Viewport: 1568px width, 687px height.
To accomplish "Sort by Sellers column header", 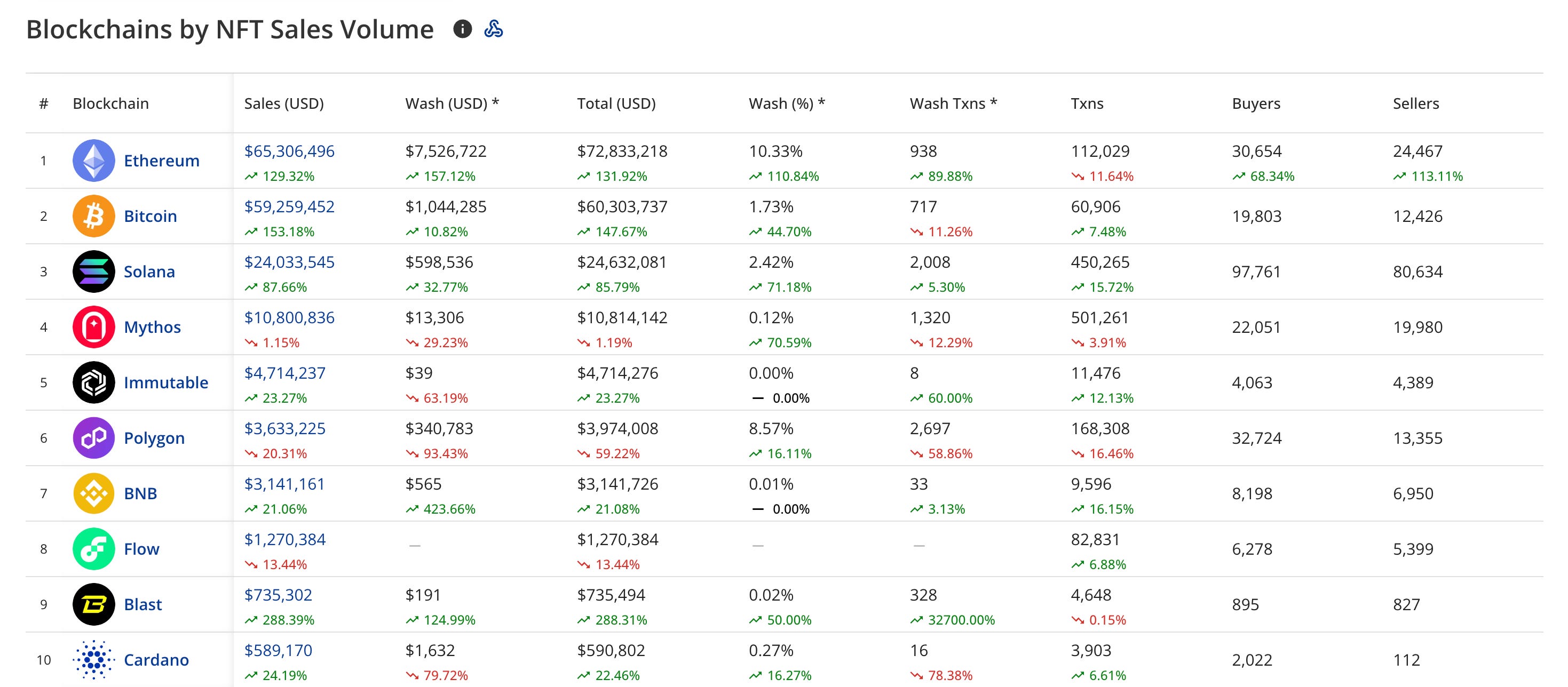I will (x=1416, y=103).
